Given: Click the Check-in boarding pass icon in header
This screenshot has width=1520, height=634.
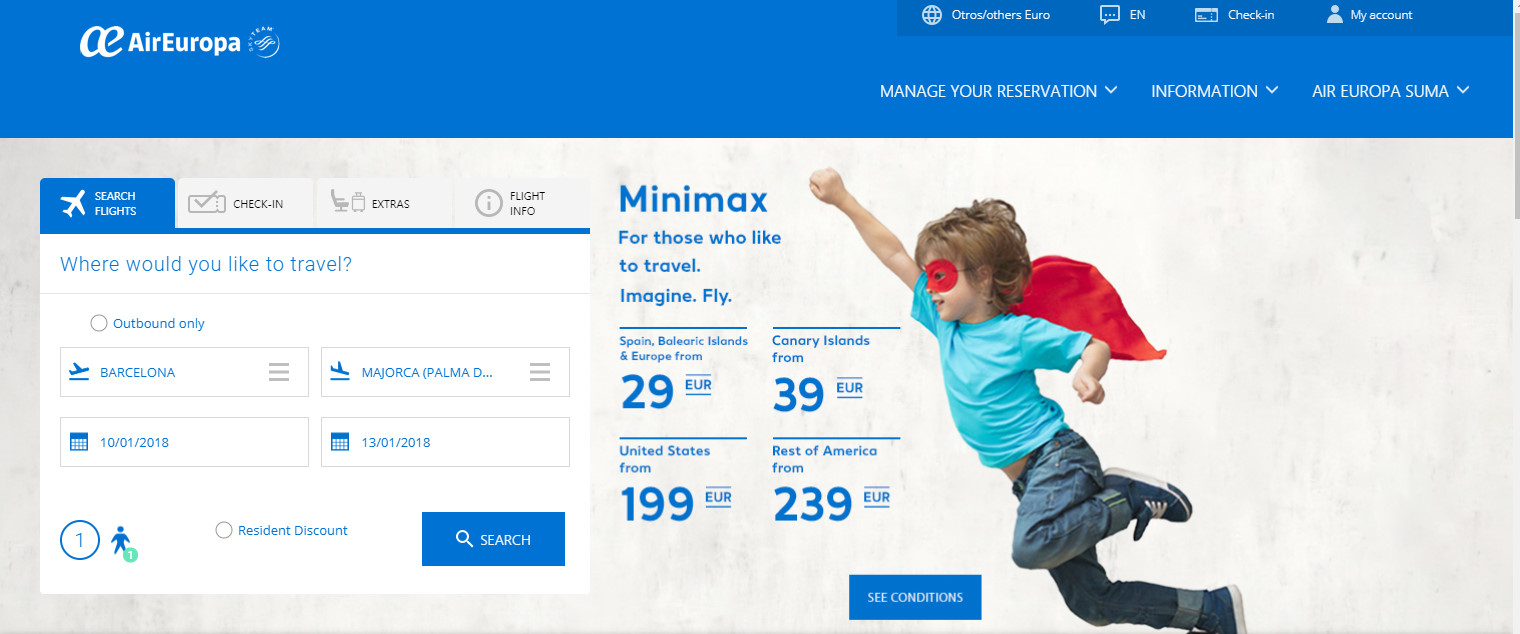Looking at the screenshot, I should (1206, 15).
